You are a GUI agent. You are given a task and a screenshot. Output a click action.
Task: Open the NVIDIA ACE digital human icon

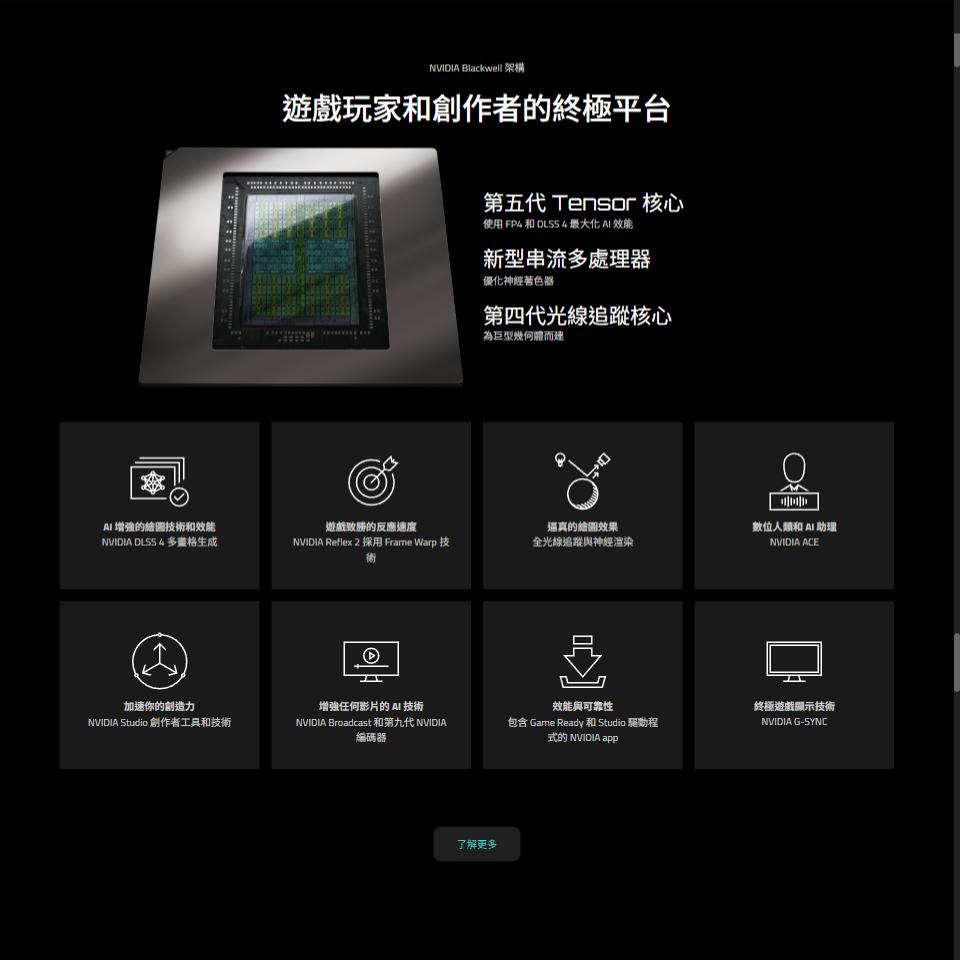click(x=793, y=480)
